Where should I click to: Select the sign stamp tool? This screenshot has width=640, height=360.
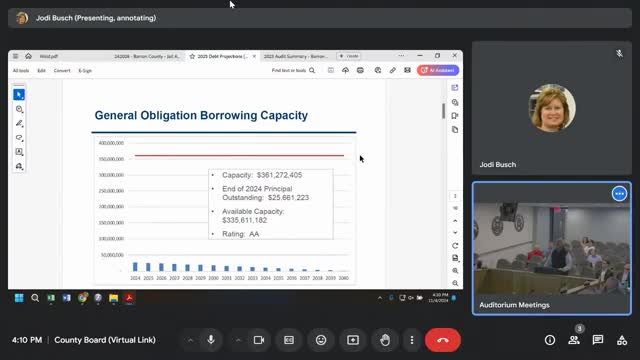[19, 166]
